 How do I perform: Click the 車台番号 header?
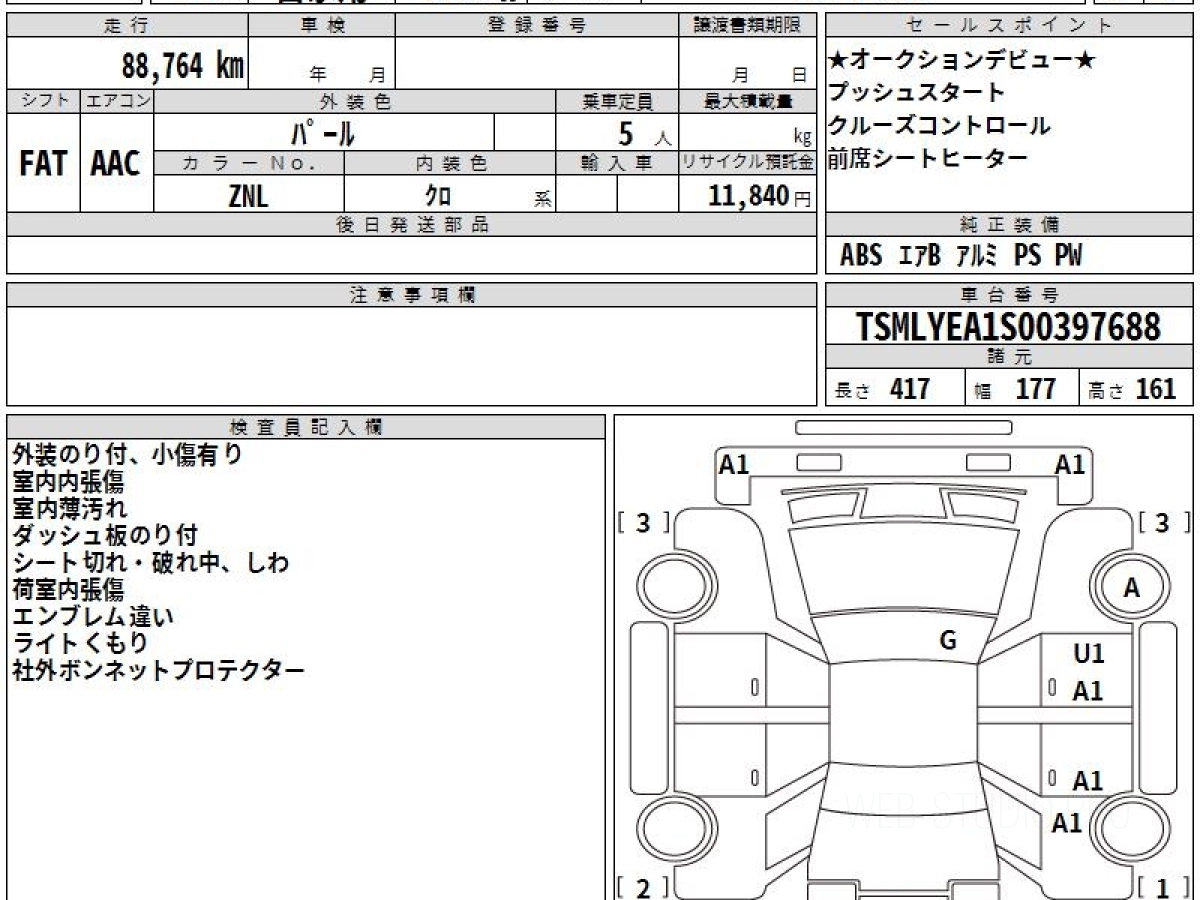1010,295
